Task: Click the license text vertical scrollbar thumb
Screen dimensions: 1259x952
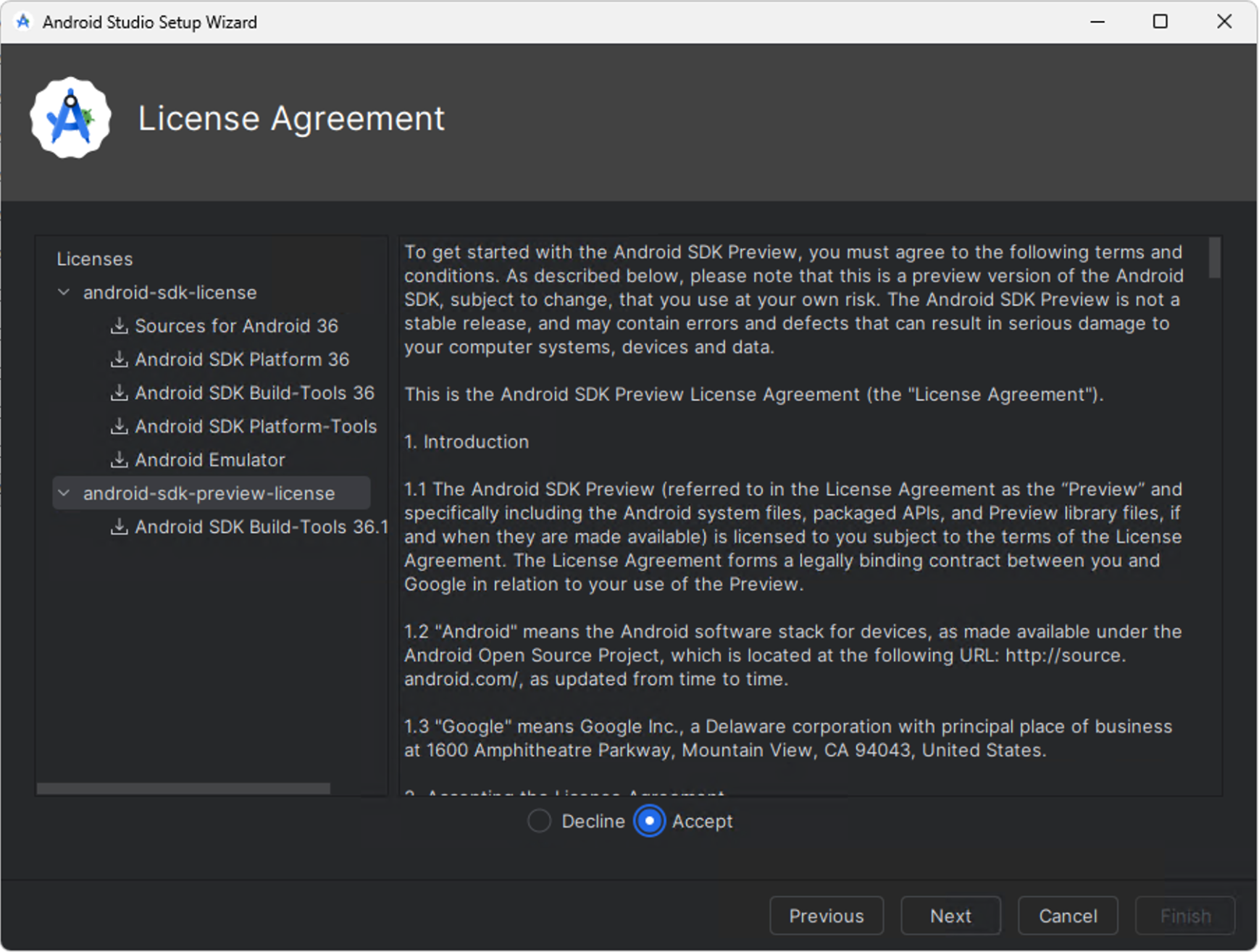Action: point(1214,258)
